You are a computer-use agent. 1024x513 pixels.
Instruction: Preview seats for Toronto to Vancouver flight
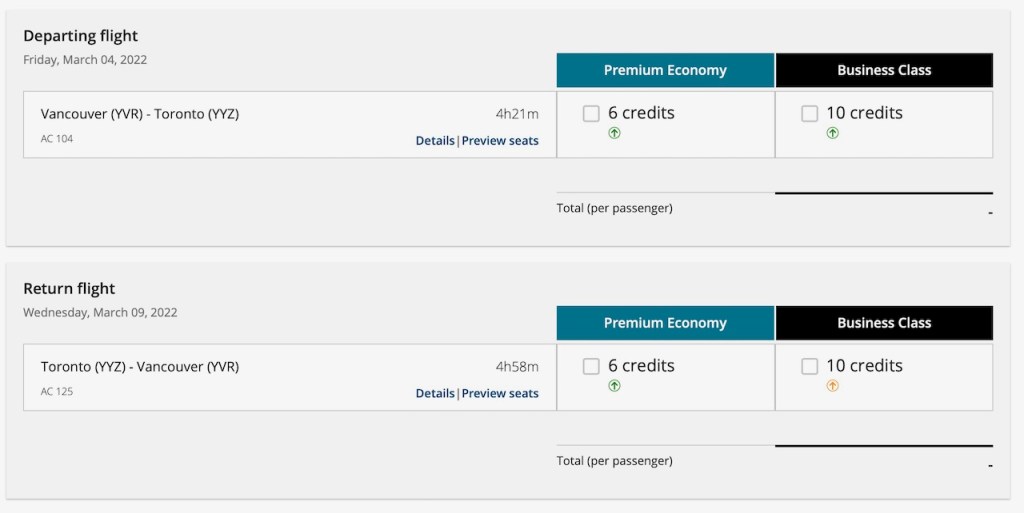coord(500,394)
